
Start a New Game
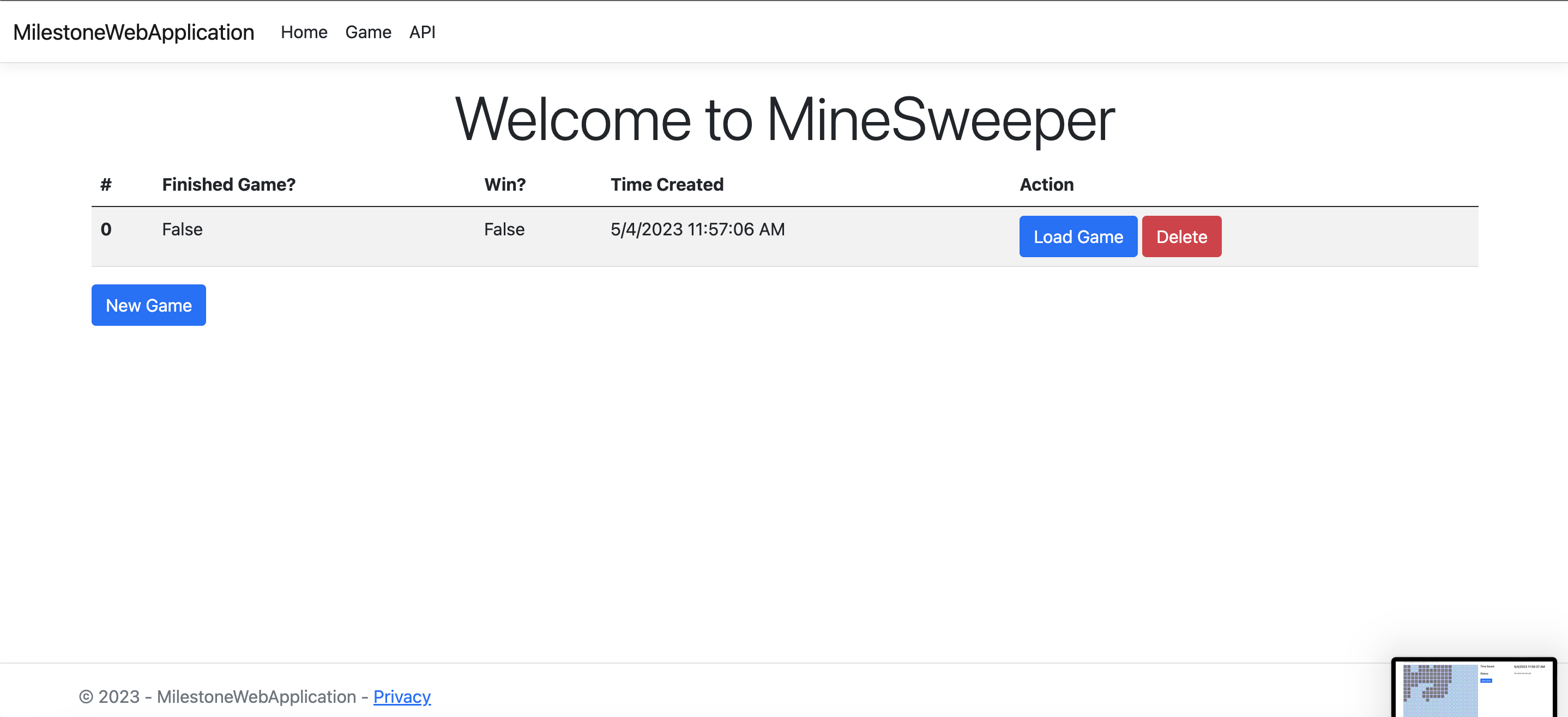click(x=148, y=305)
